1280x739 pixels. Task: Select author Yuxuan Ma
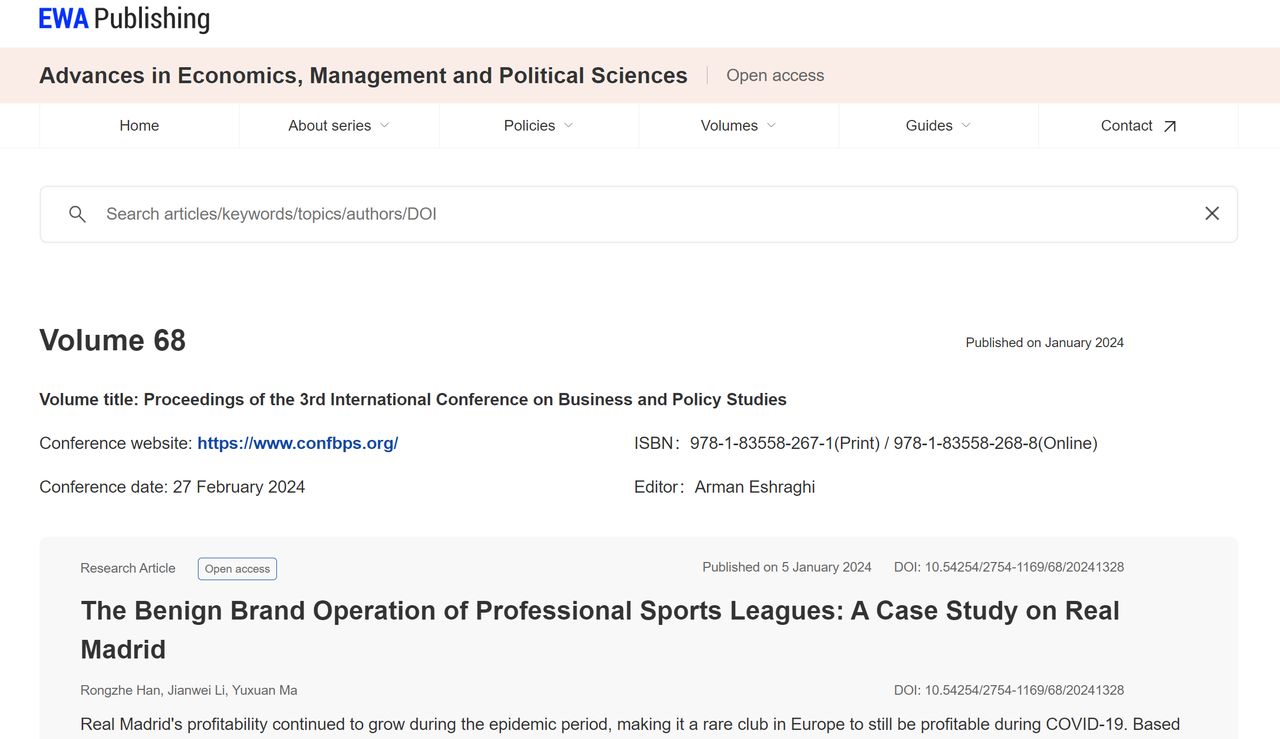pos(267,690)
